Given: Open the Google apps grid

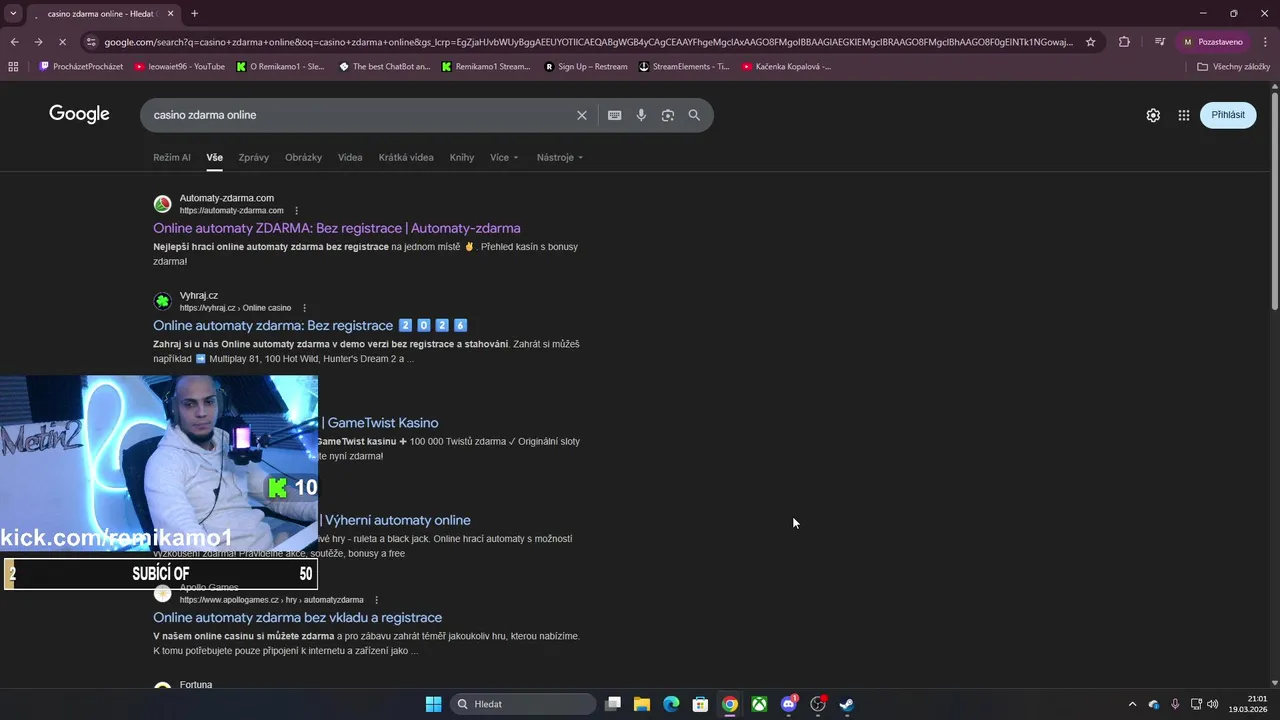Looking at the screenshot, I should [x=1184, y=115].
